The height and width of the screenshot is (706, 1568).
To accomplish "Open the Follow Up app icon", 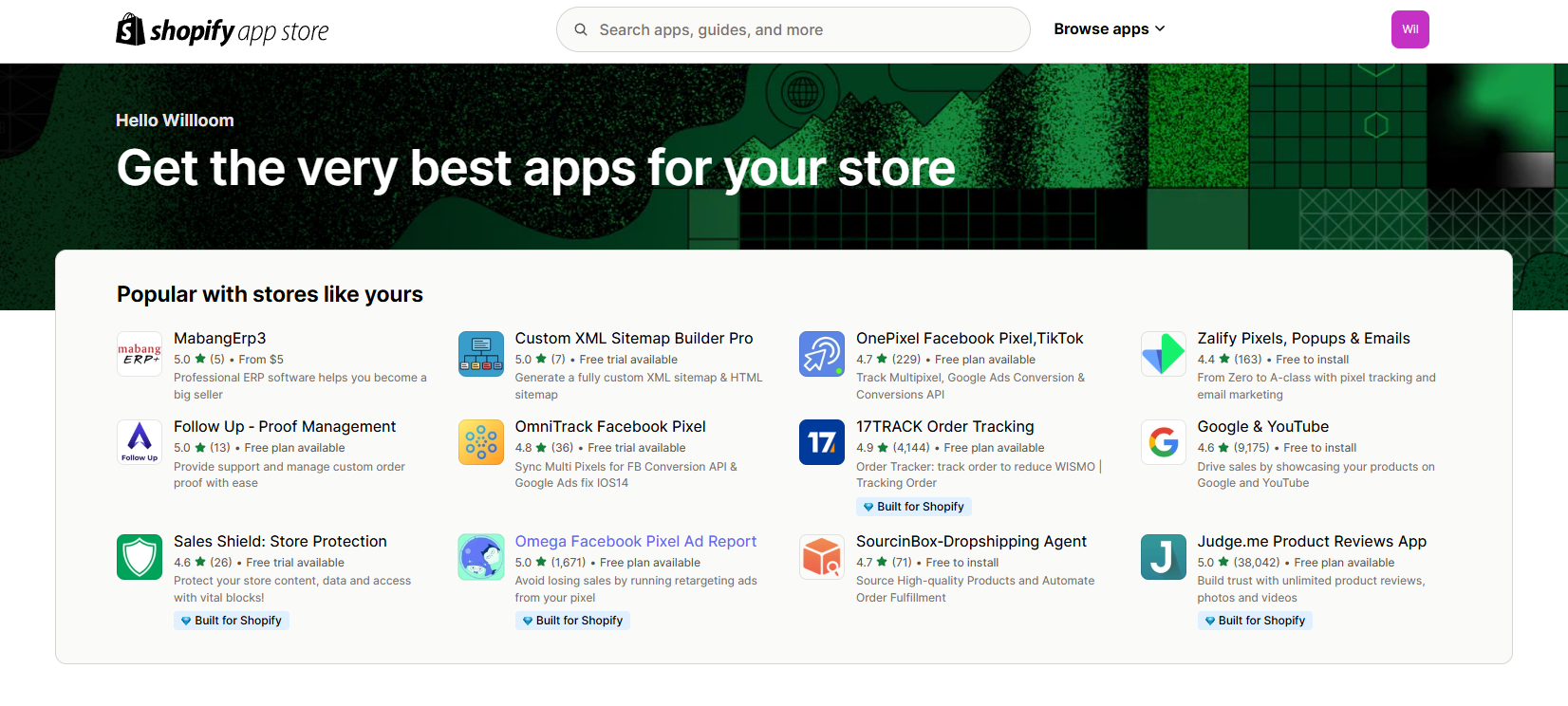I will [x=140, y=442].
